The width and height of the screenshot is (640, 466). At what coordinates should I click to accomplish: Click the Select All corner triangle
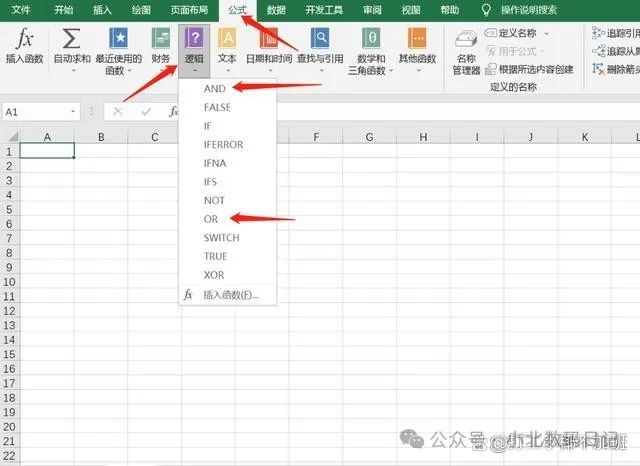point(13,137)
